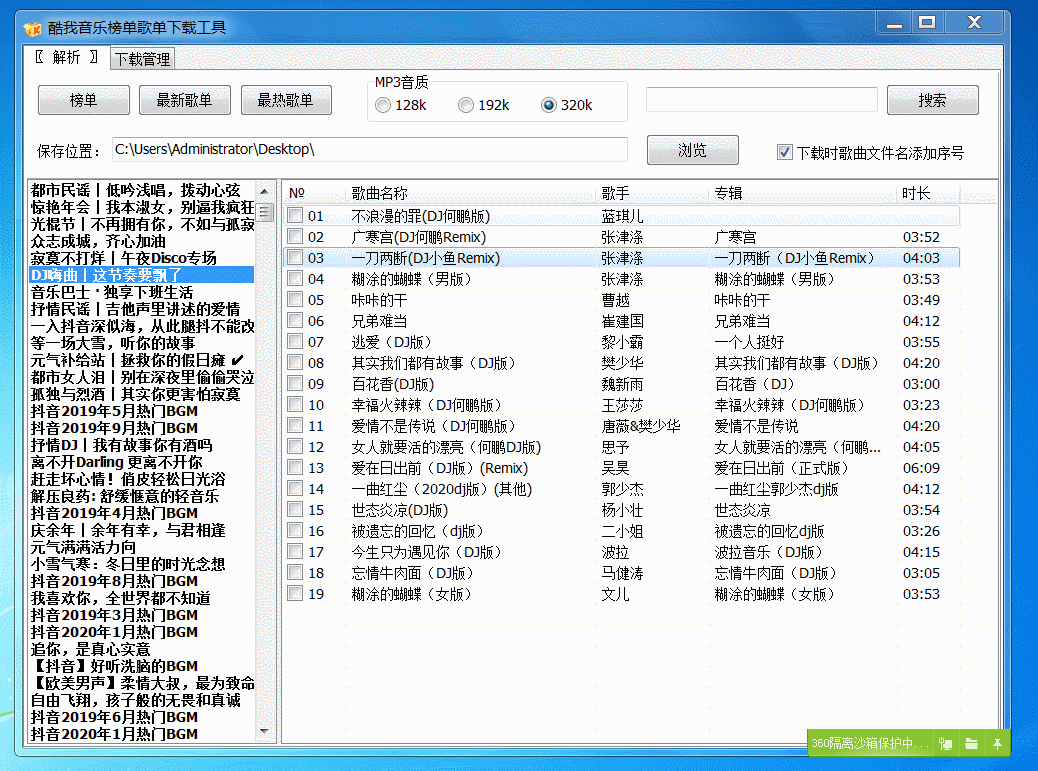Tick the checkbox for song 05 咔咔的干

coord(295,299)
